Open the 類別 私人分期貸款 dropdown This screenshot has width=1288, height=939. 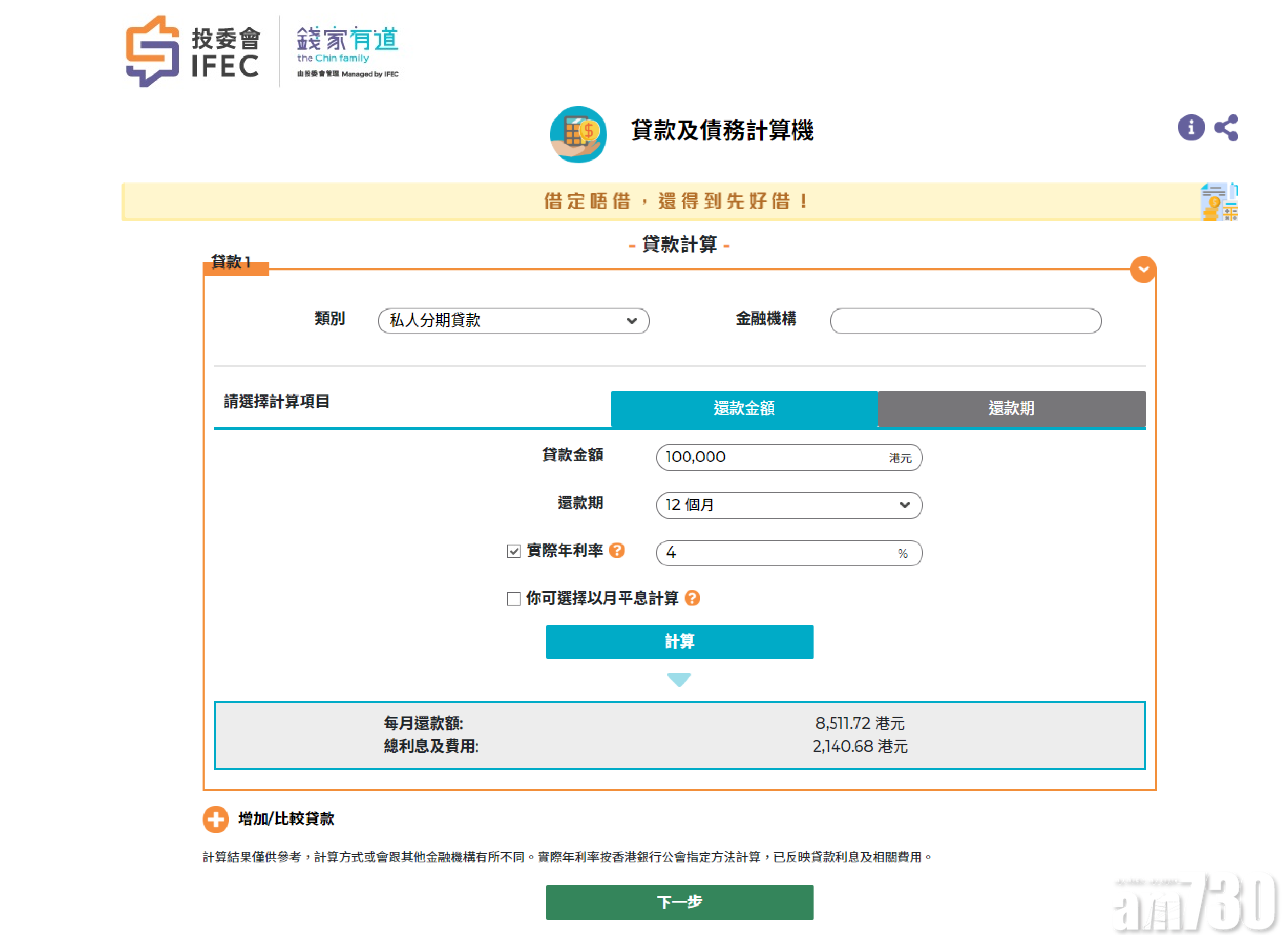click(x=514, y=321)
